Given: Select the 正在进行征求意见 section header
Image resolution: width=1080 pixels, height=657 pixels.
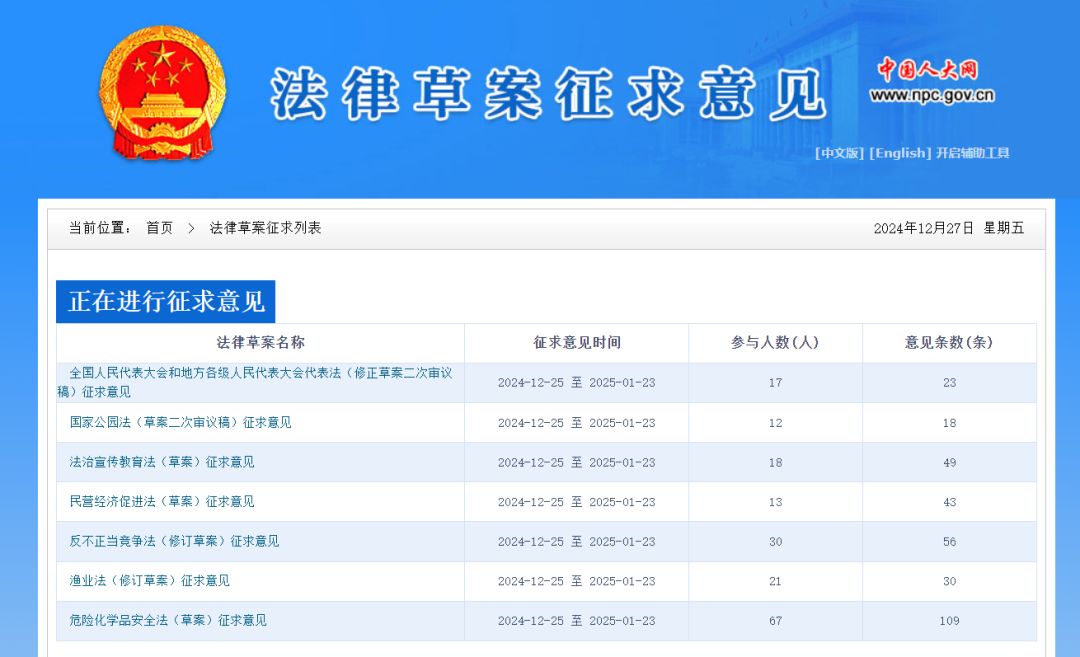Looking at the screenshot, I should [166, 301].
